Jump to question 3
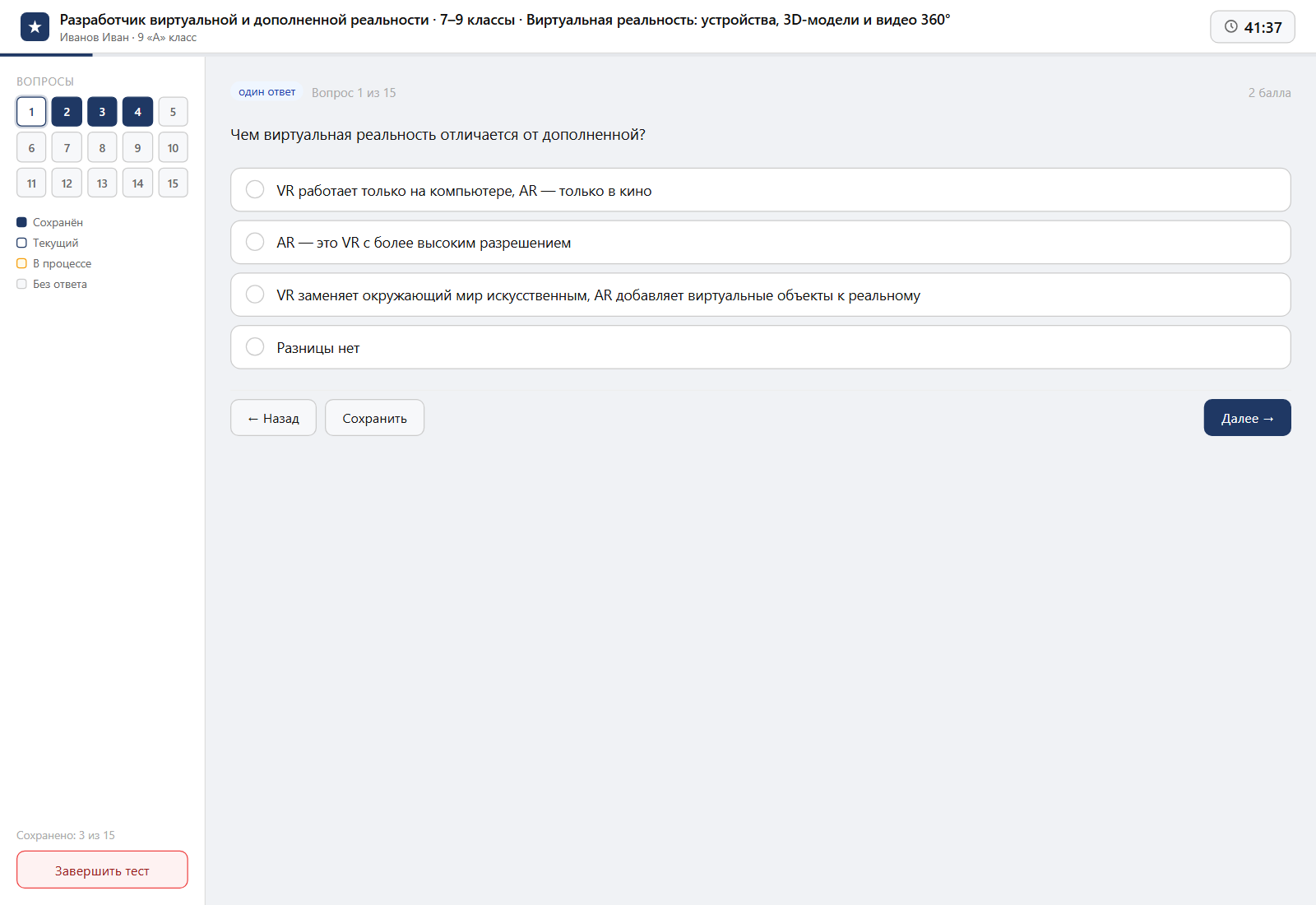Screen dimensions: 1316x905 (x=102, y=112)
